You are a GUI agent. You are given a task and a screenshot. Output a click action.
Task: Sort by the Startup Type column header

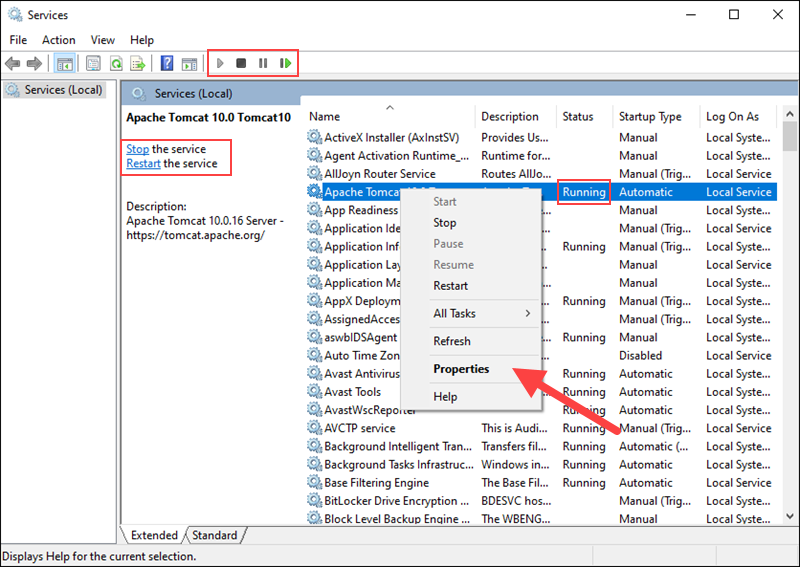tap(650, 117)
